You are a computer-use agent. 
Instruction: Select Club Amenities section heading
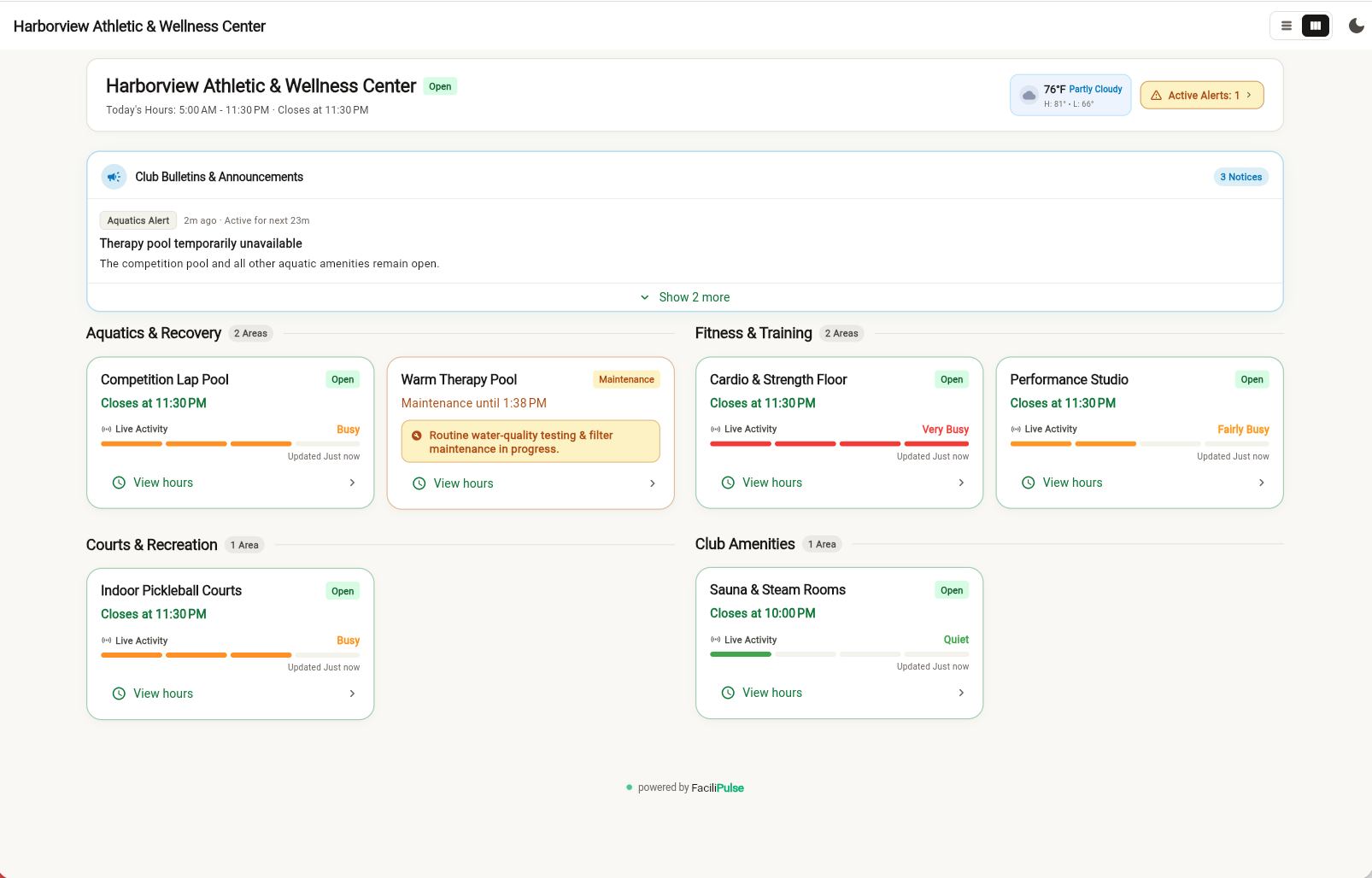(745, 544)
